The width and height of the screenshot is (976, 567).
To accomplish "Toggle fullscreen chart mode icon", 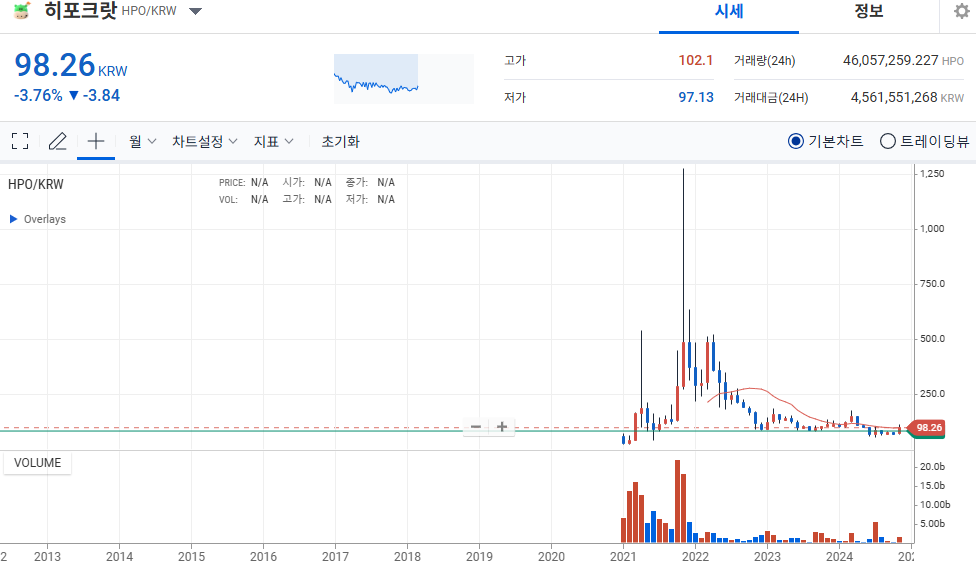I will pos(20,141).
